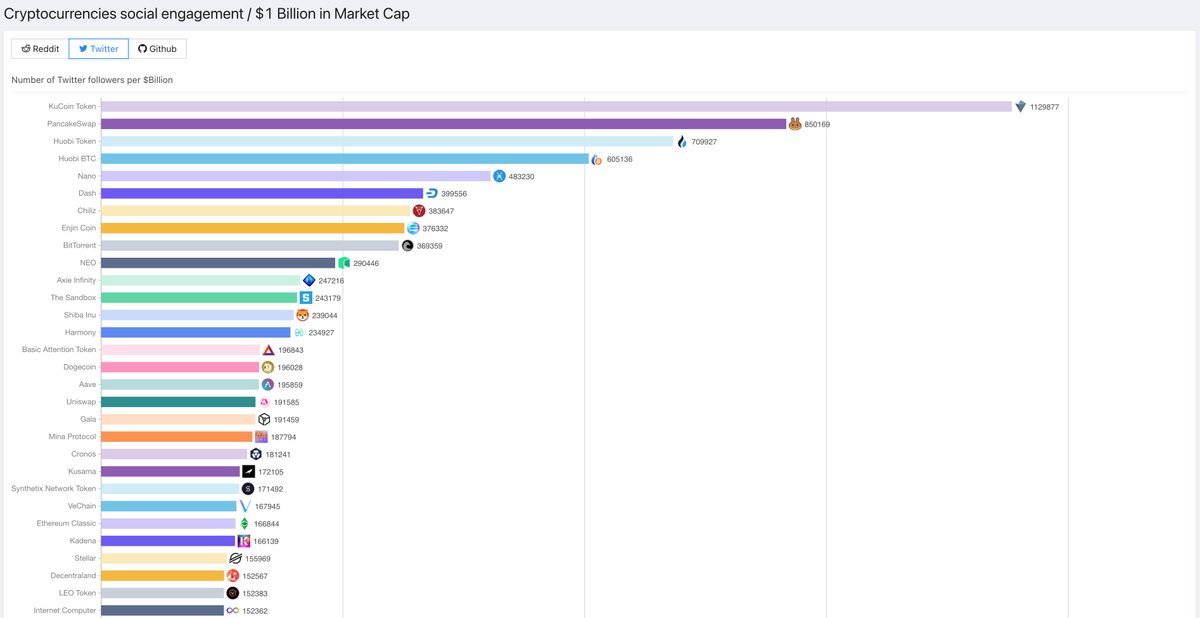The image size is (1200, 618).
Task: Click the 'Shiba Inu' axis label
Action: [80, 315]
